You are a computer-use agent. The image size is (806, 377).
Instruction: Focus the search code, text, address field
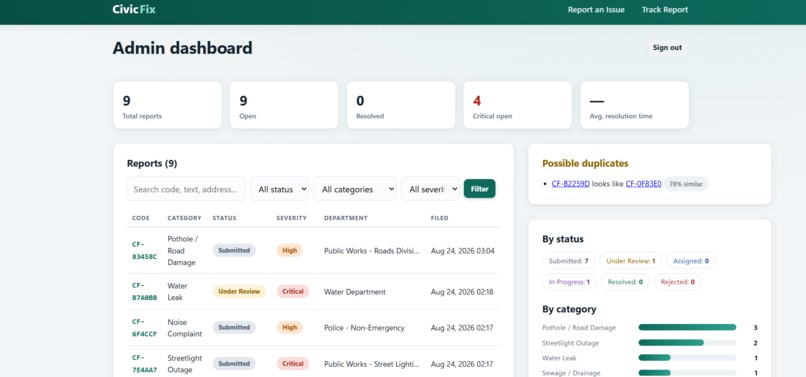tap(186, 189)
